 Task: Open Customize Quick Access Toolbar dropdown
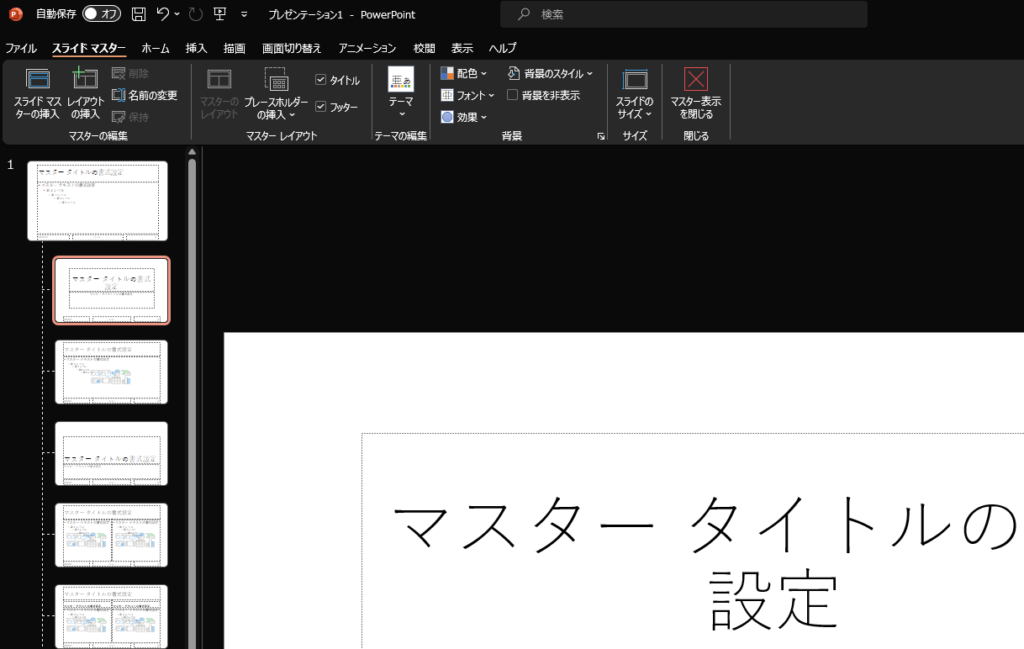point(244,14)
